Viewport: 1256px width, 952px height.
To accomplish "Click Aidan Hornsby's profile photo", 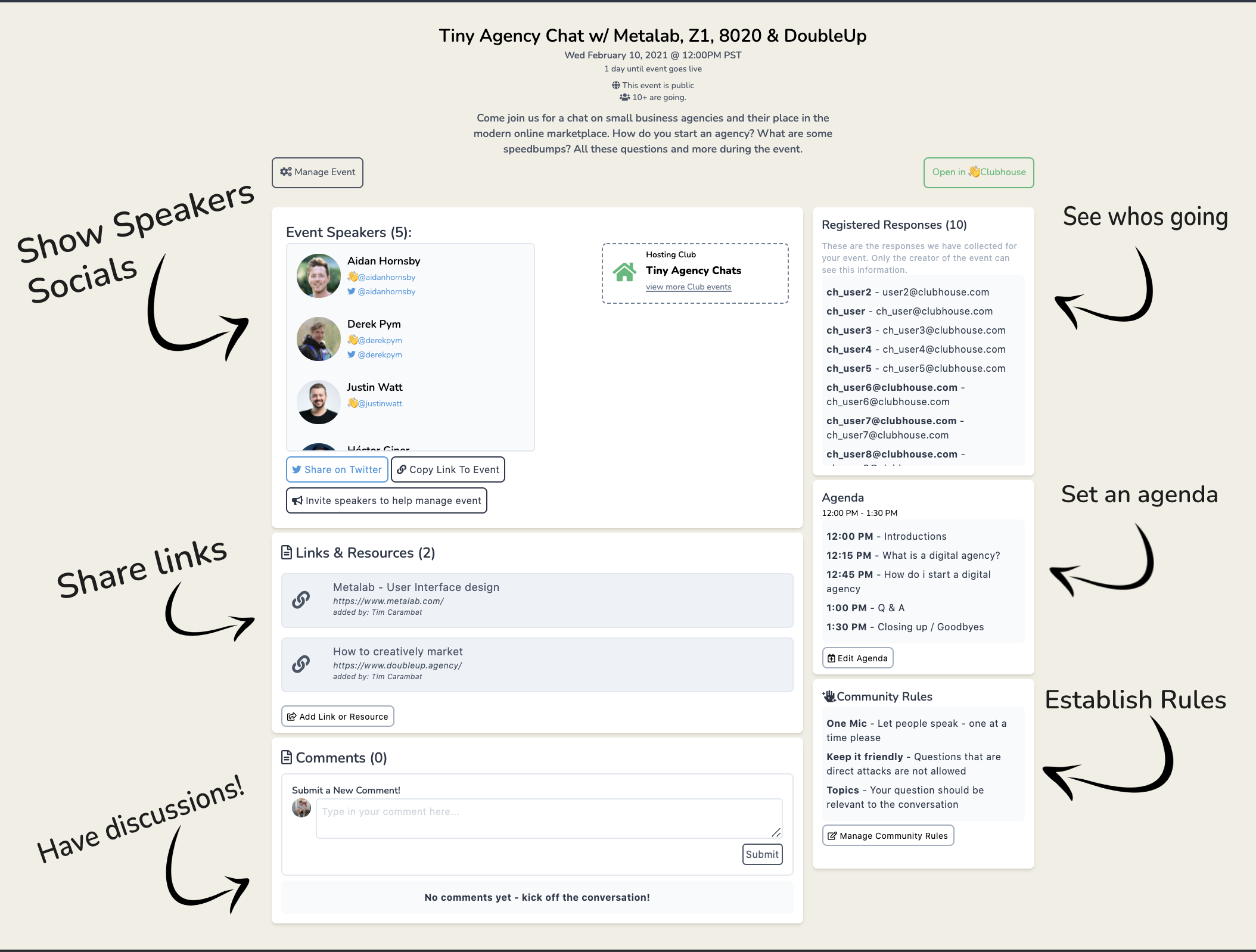I will pyautogui.click(x=319, y=276).
